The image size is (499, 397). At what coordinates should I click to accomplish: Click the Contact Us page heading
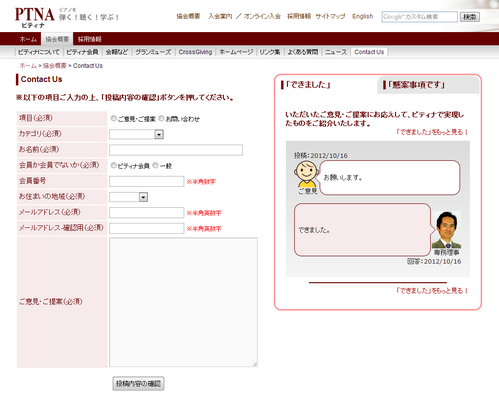click(41, 79)
